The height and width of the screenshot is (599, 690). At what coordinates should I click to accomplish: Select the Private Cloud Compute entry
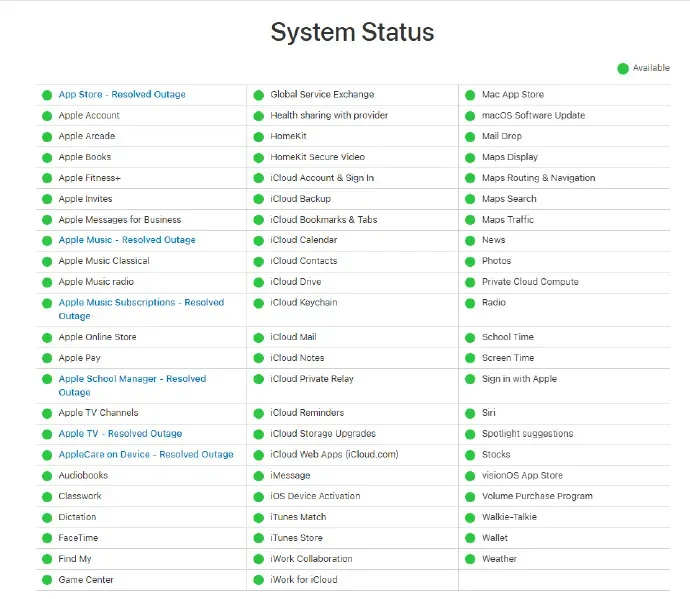tap(530, 282)
